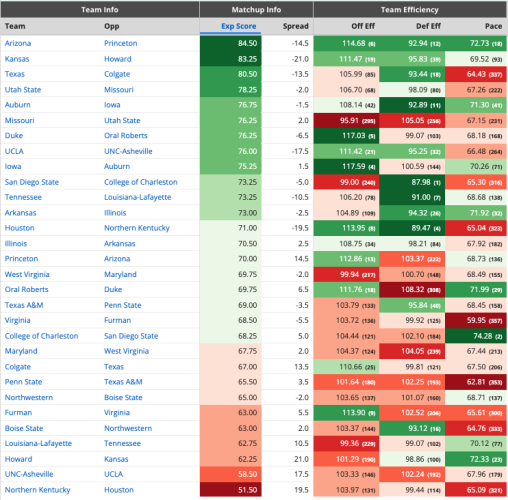Sort table by Exp Score column header
Viewport: 508px width, 500px height.
pyautogui.click(x=238, y=26)
